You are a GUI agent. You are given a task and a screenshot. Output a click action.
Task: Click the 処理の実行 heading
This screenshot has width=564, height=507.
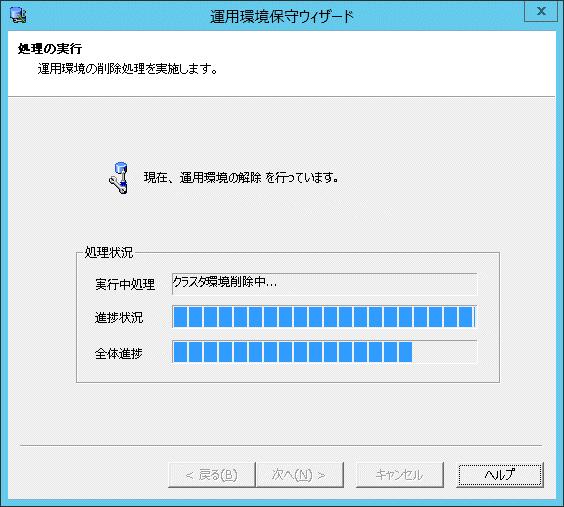(50, 49)
